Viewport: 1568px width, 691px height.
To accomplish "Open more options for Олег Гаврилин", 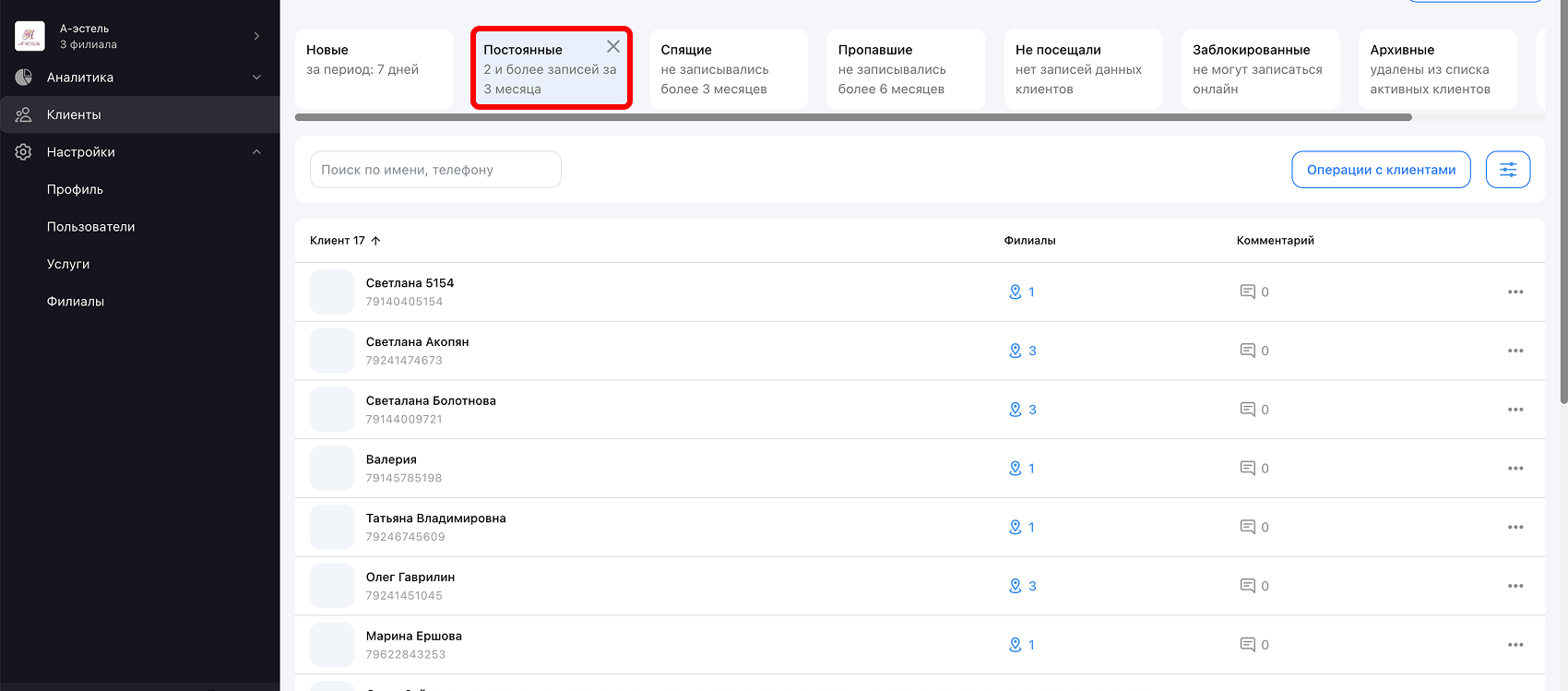I will pos(1515,586).
